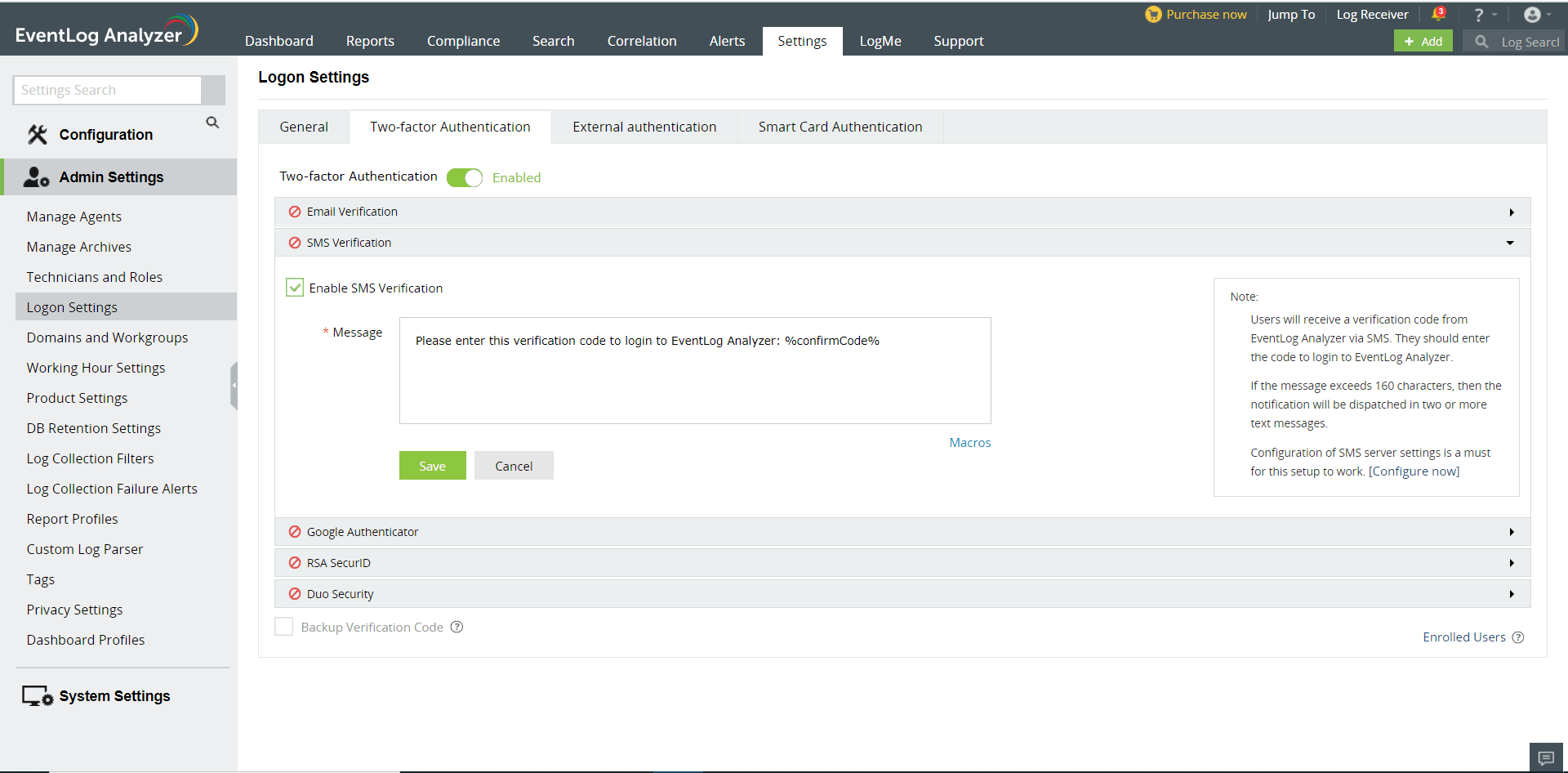Screen dimensions: 1568x773
Task: Open Privacy Settings in sidebar
Action: 75,610
